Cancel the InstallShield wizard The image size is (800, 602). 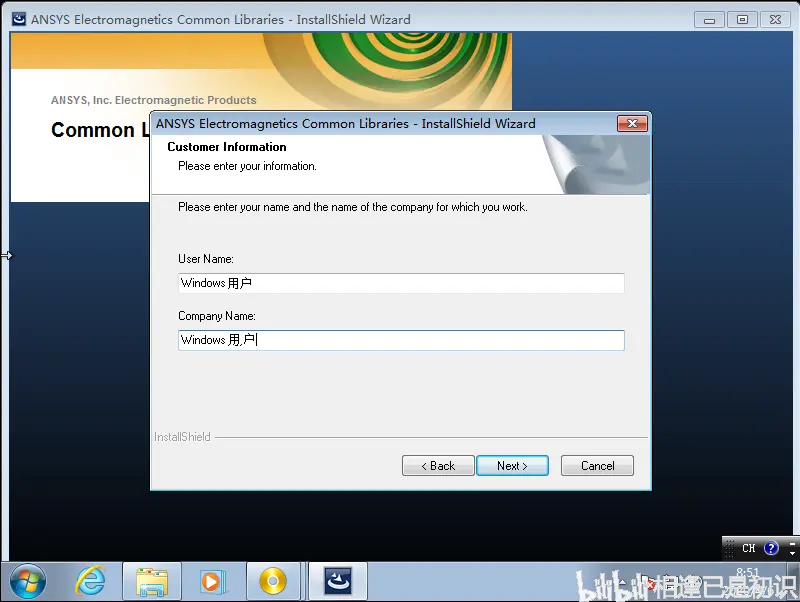(597, 465)
